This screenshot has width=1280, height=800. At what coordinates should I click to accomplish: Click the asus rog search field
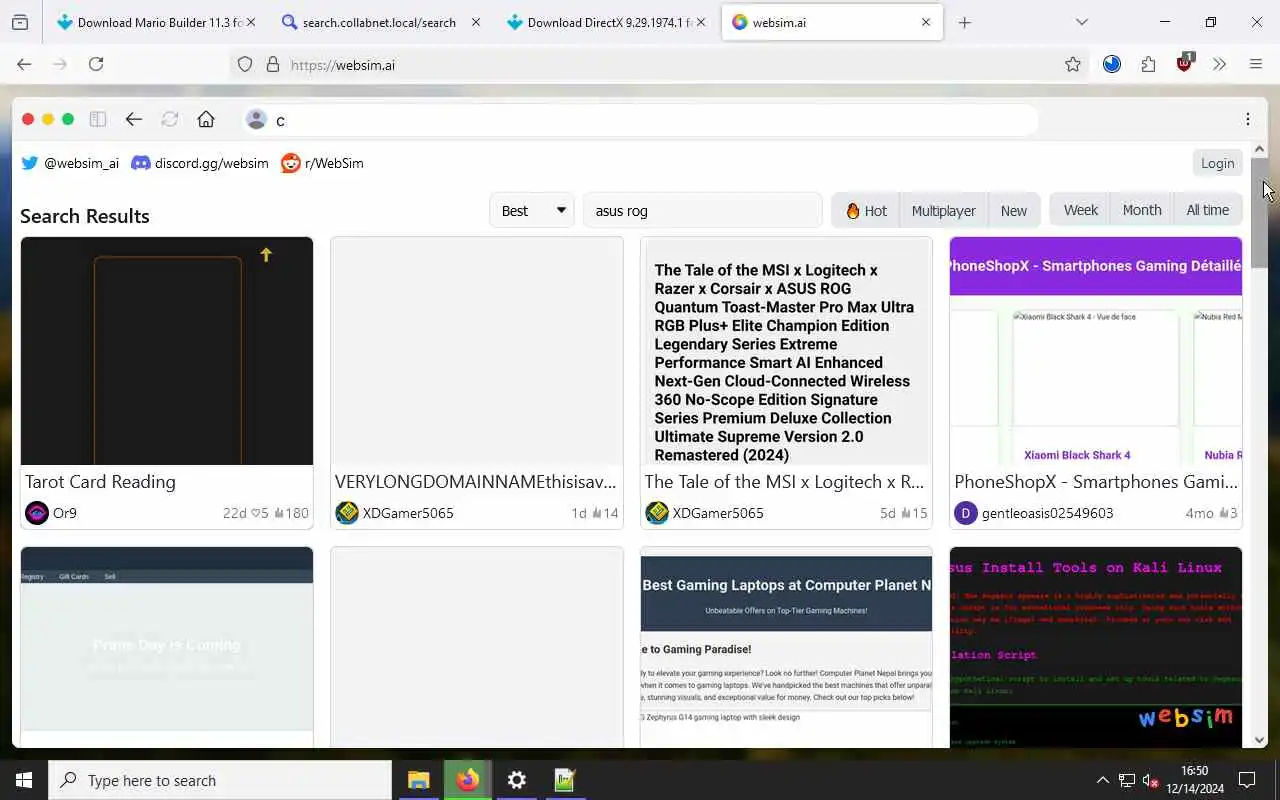(702, 210)
